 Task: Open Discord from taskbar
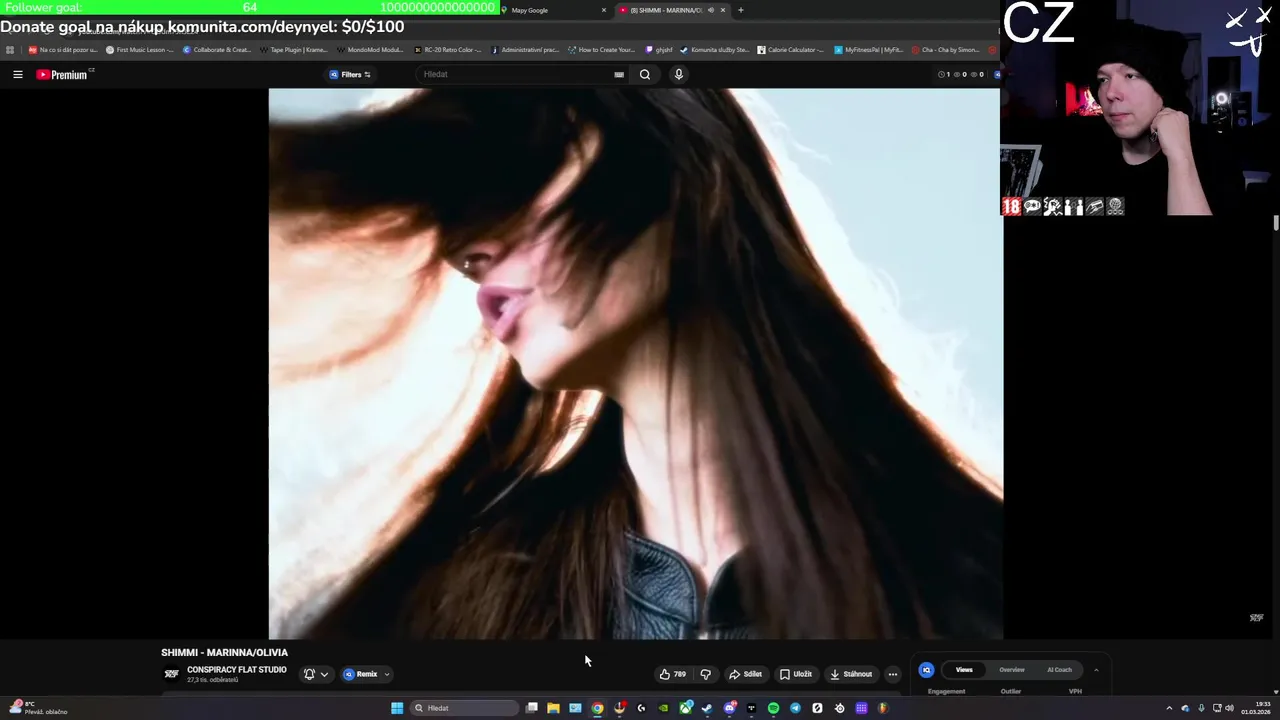coord(730,708)
